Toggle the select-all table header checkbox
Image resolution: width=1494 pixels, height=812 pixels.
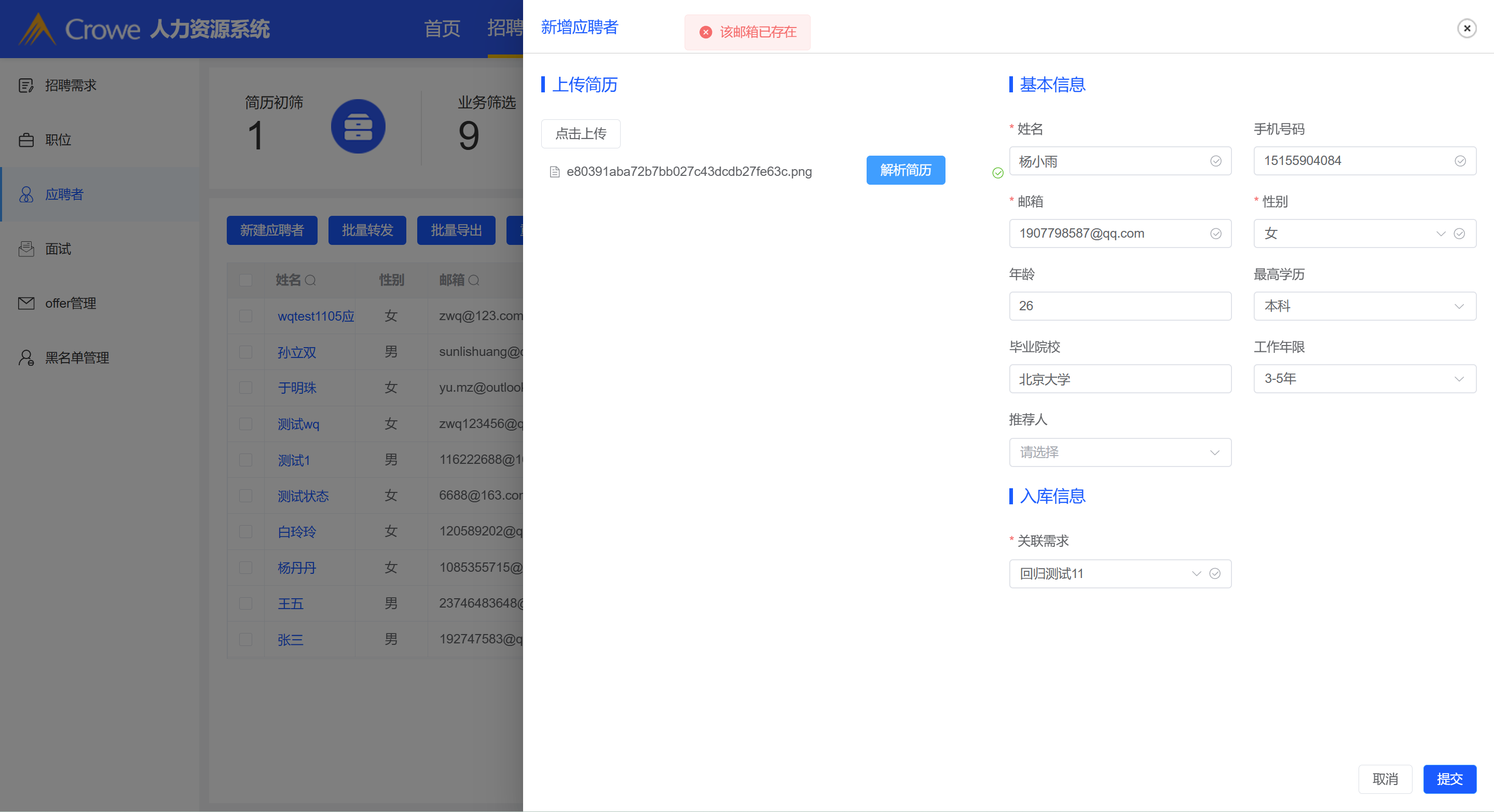[246, 280]
